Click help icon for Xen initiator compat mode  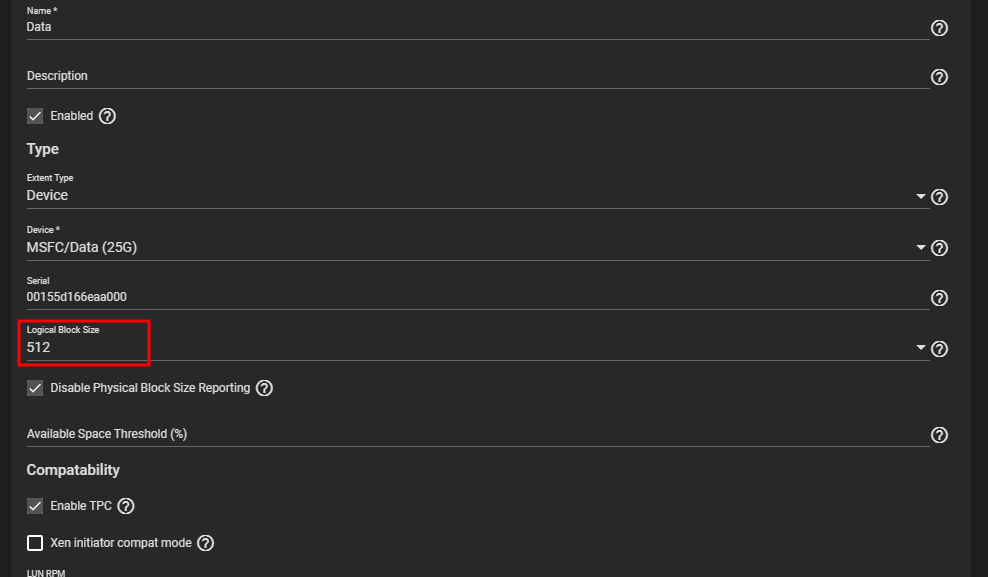pyautogui.click(x=205, y=543)
